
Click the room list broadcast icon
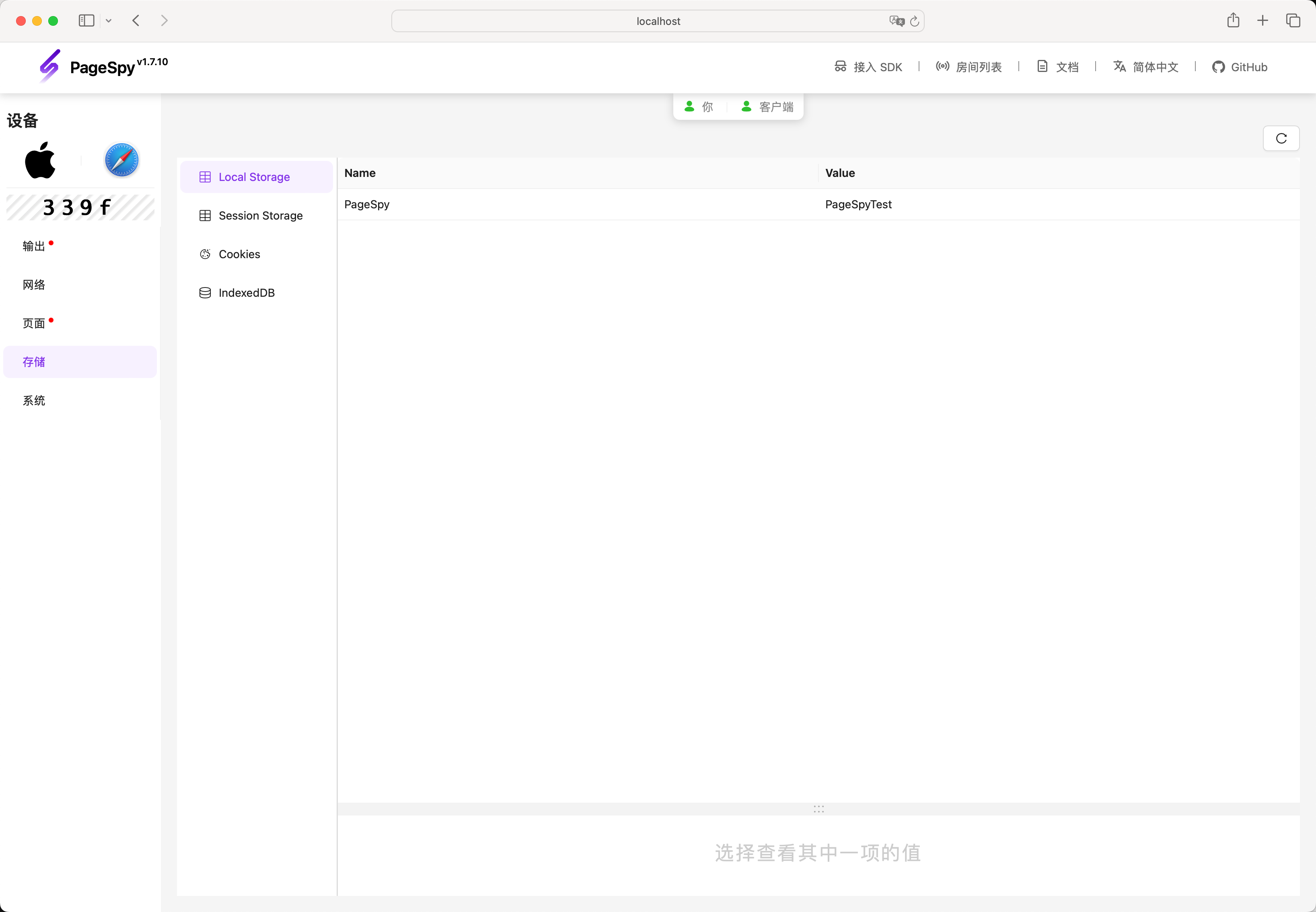coord(943,66)
